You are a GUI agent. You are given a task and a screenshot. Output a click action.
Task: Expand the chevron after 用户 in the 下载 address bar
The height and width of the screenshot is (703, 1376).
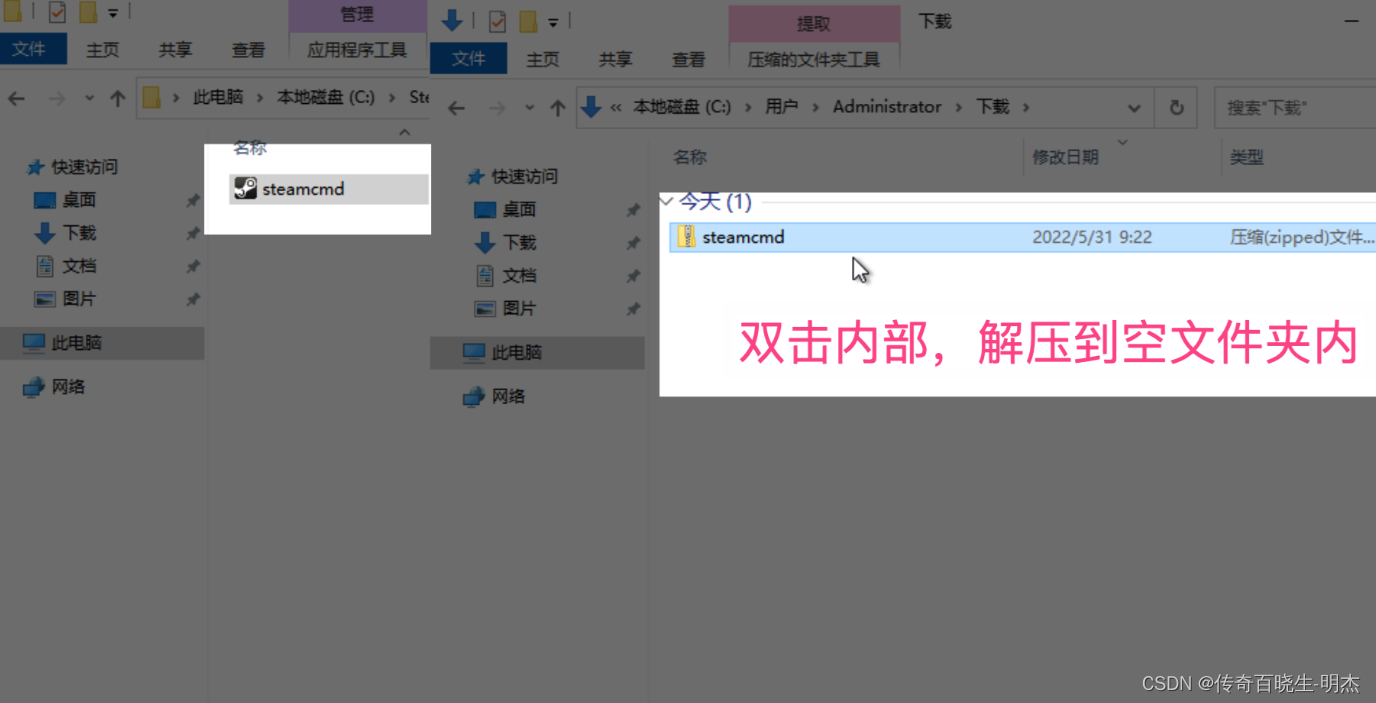point(814,107)
